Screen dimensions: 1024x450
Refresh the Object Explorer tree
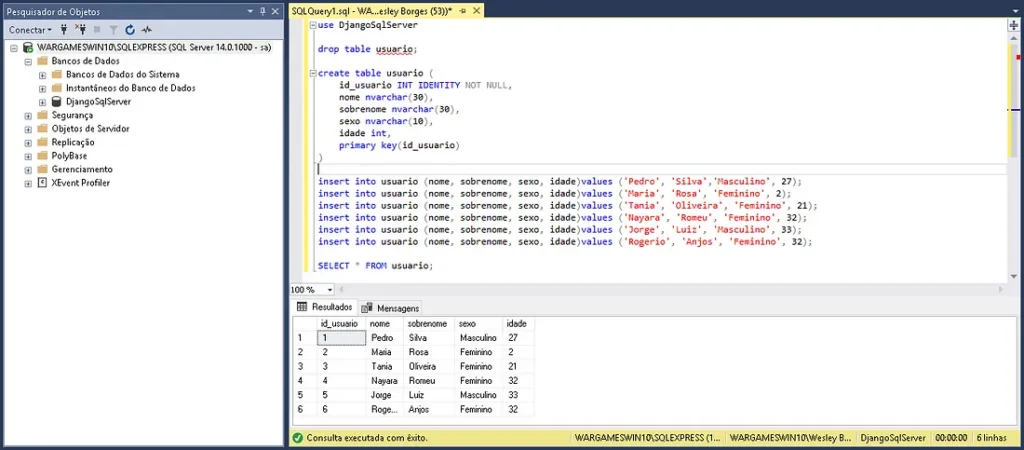(x=130, y=29)
